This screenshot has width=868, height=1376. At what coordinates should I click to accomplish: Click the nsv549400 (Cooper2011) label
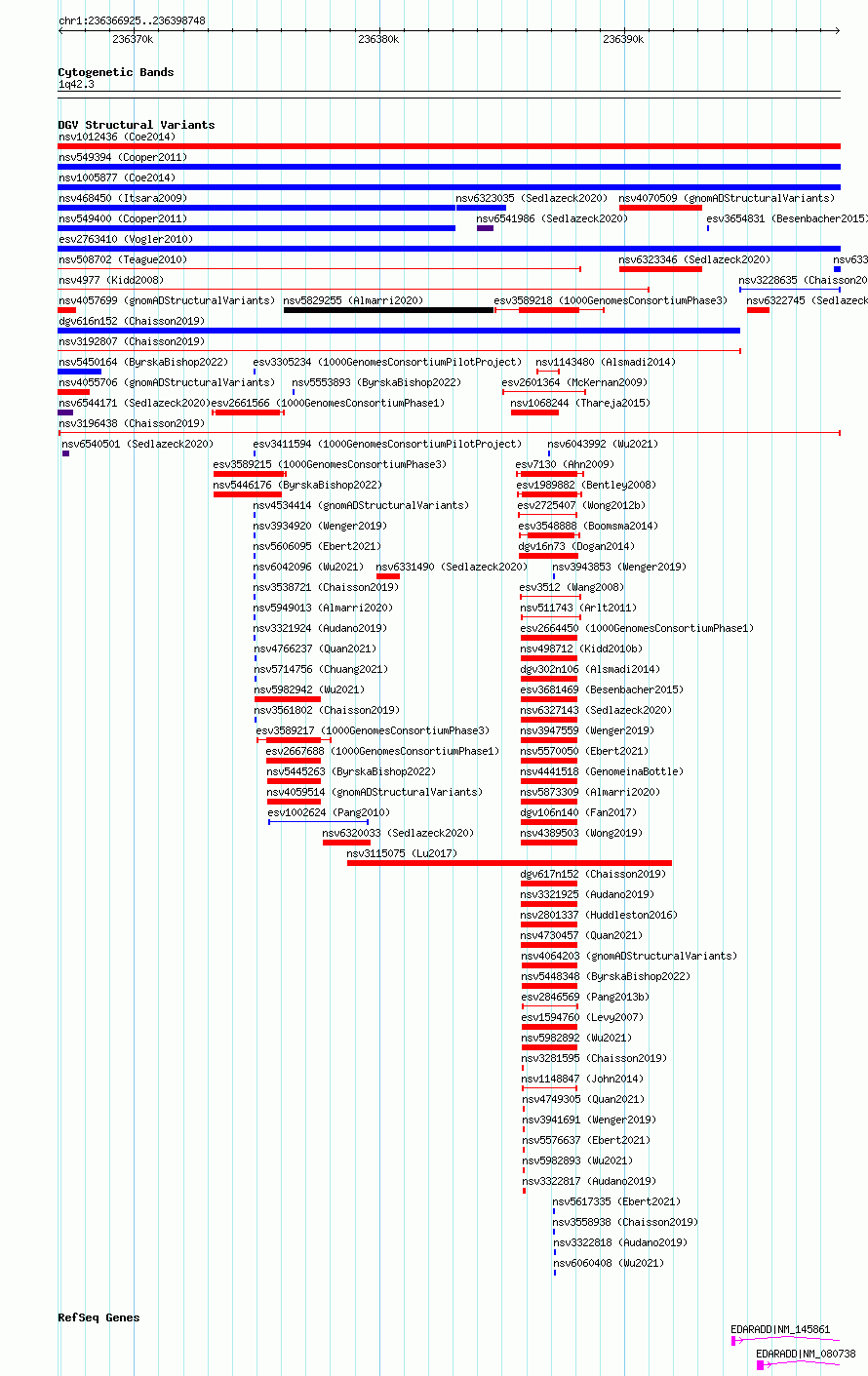122,218
